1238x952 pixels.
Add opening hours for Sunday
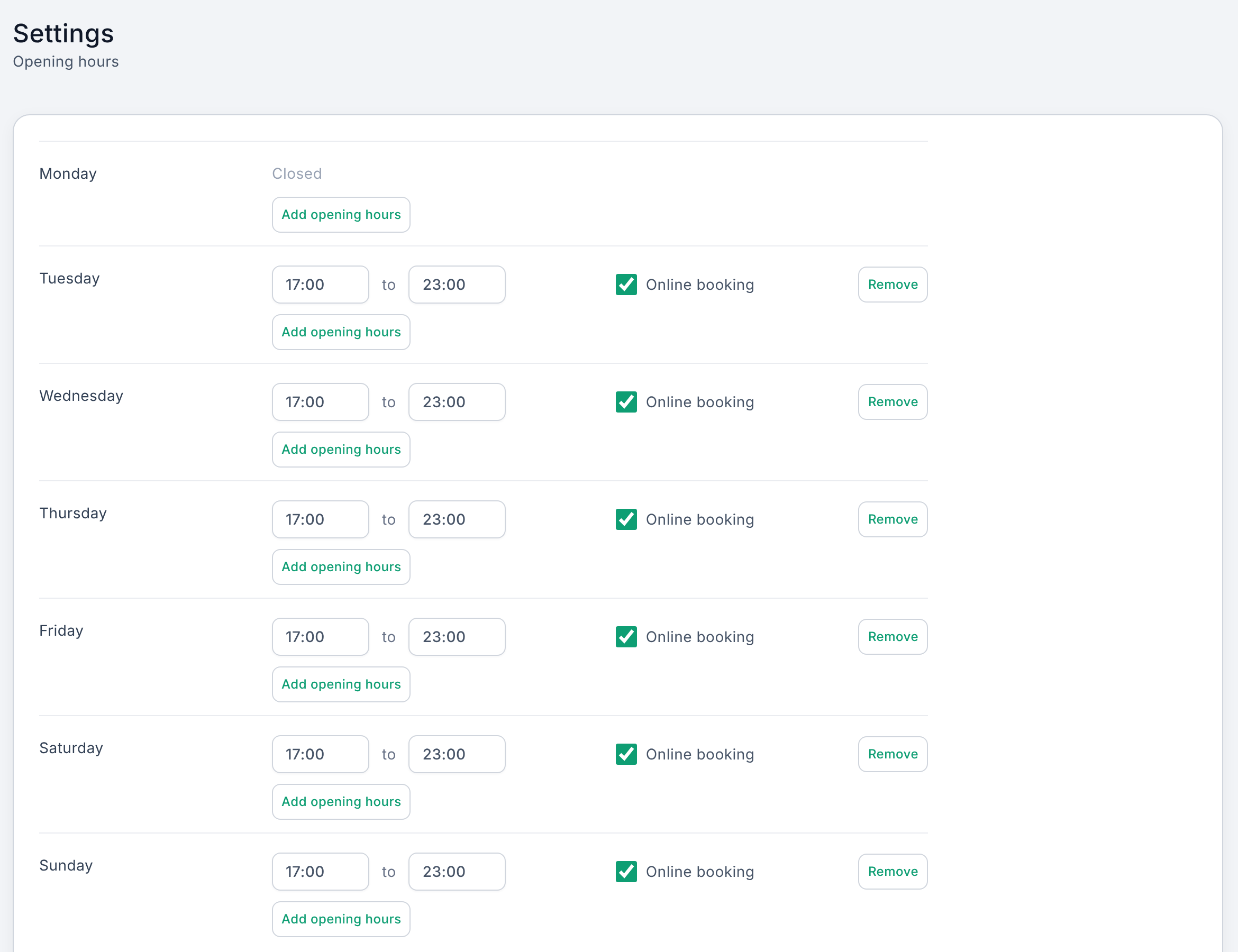pos(341,919)
